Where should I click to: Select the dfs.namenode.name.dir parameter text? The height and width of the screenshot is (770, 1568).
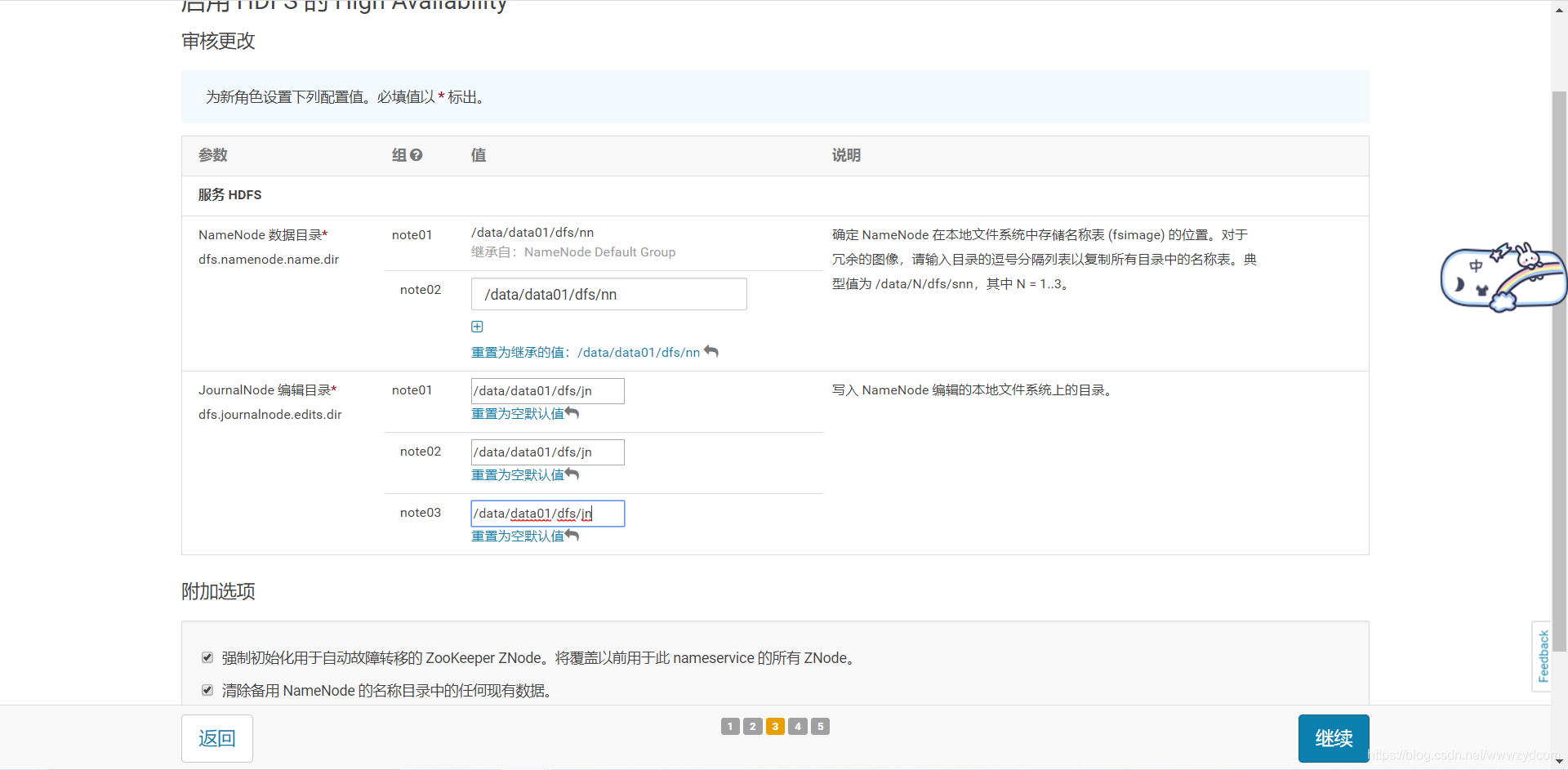pos(269,260)
